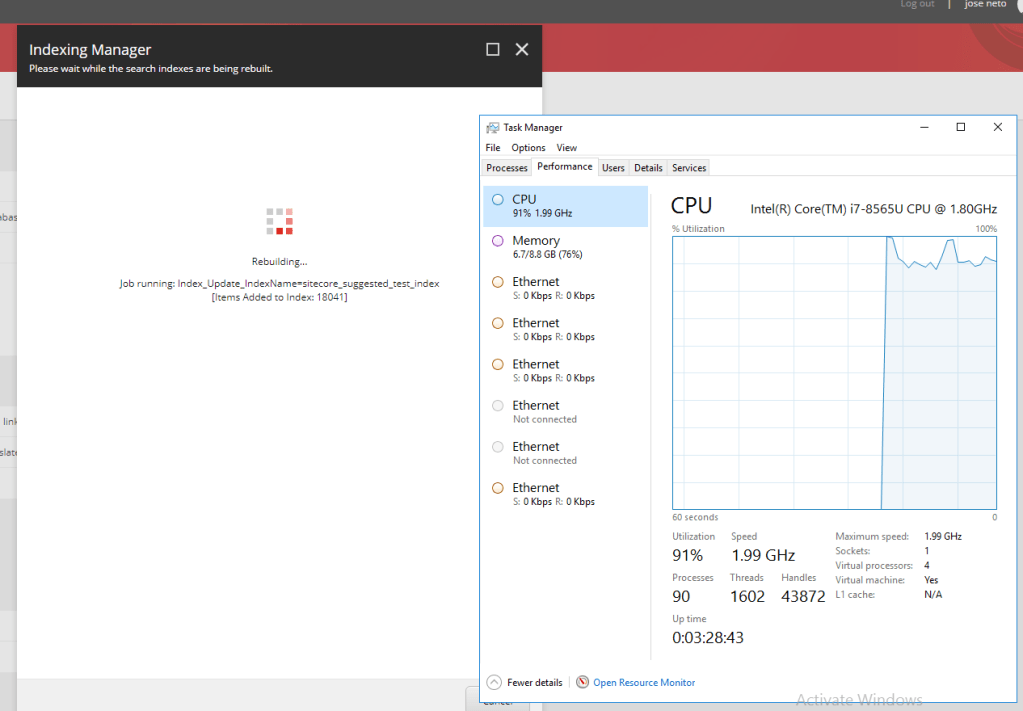Viewport: 1023px width, 711px height.
Task: Collapse view with Fewer details chevron
Action: (x=494, y=682)
